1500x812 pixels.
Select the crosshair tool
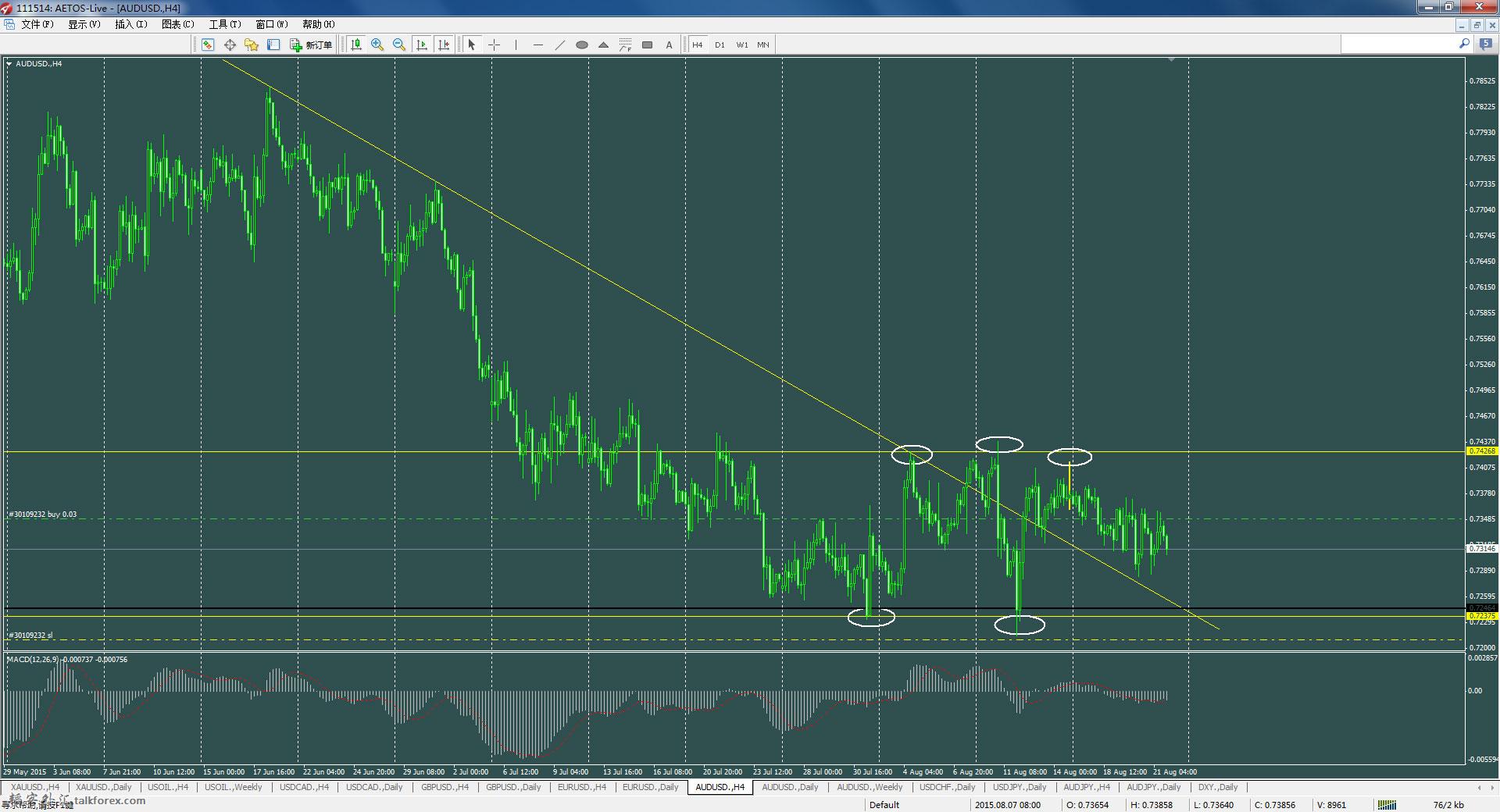click(x=494, y=45)
